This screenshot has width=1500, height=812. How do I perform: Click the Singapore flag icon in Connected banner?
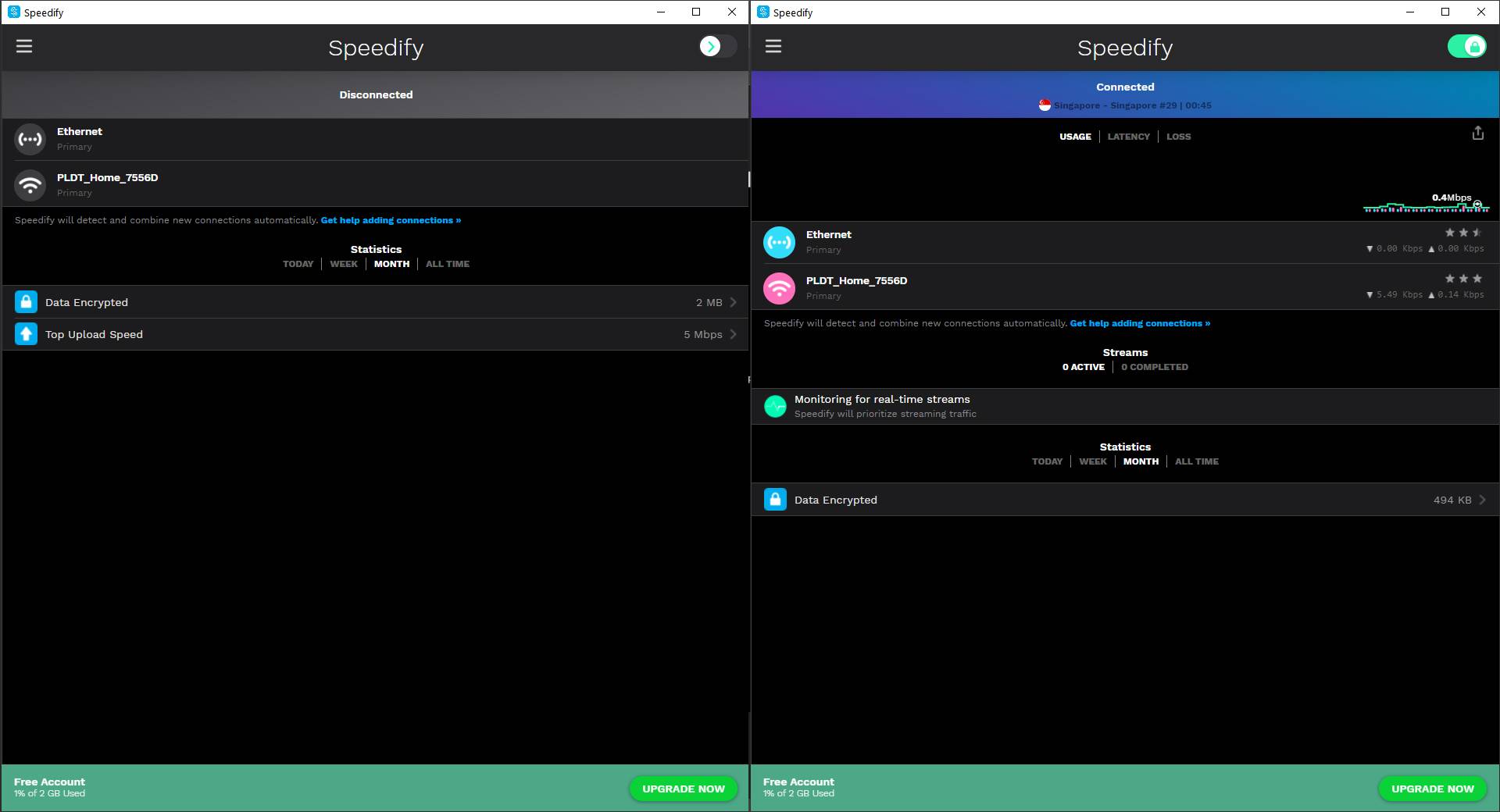tap(1045, 105)
